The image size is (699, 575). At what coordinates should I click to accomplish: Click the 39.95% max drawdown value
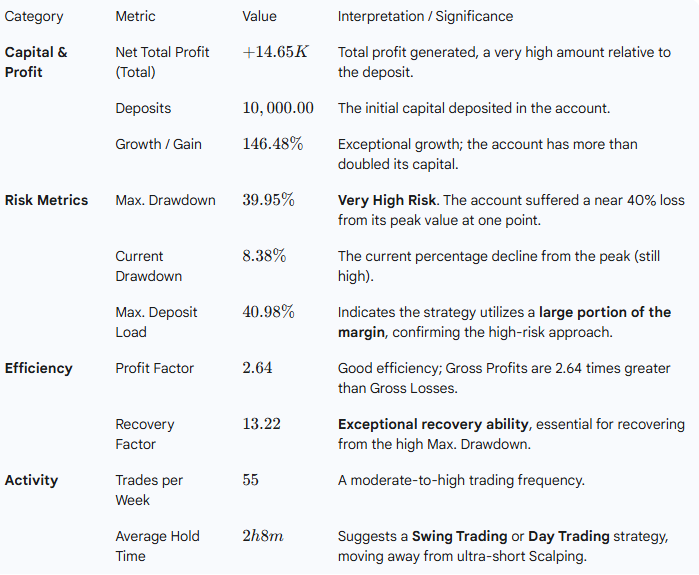[268, 200]
